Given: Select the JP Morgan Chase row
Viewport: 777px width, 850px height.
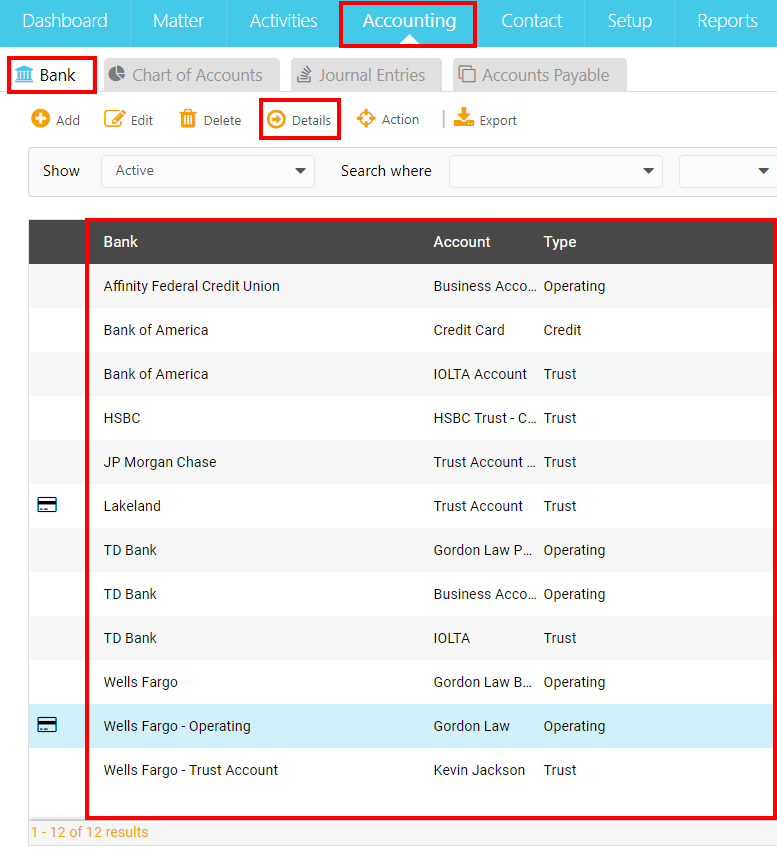Looking at the screenshot, I should 401,462.
